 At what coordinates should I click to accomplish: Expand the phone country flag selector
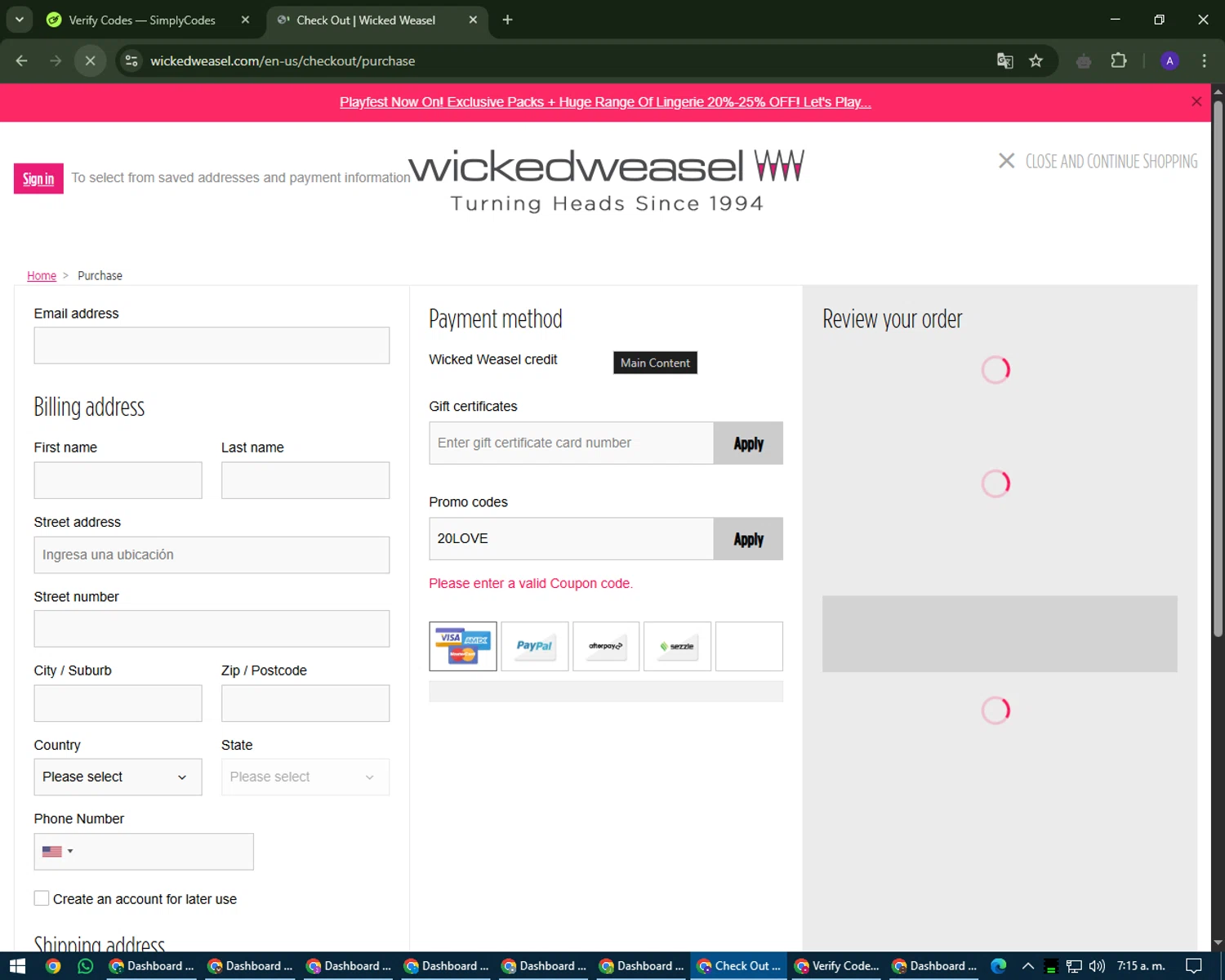[57, 851]
